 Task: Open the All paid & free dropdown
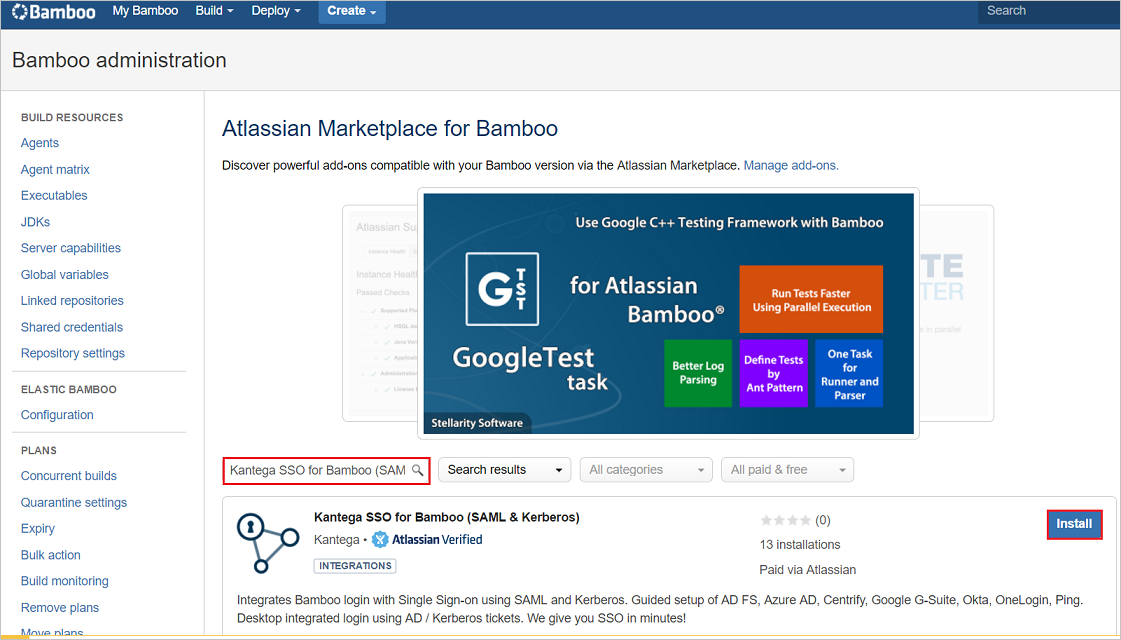click(787, 470)
